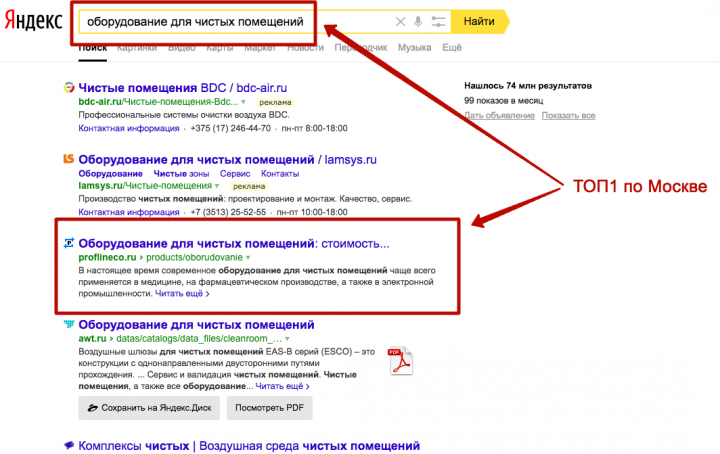720x454 pixels.
Task: Select the Поиск tab
Action: (93, 47)
